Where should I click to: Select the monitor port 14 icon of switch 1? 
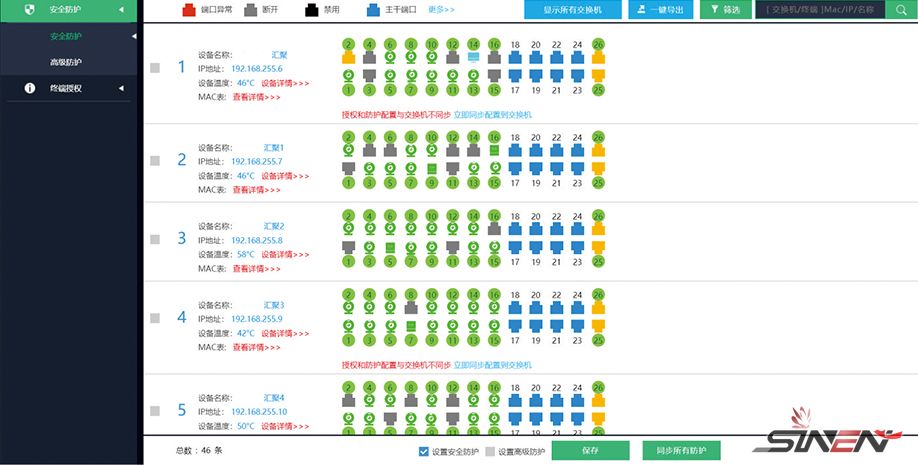pyautogui.click(x=474, y=57)
